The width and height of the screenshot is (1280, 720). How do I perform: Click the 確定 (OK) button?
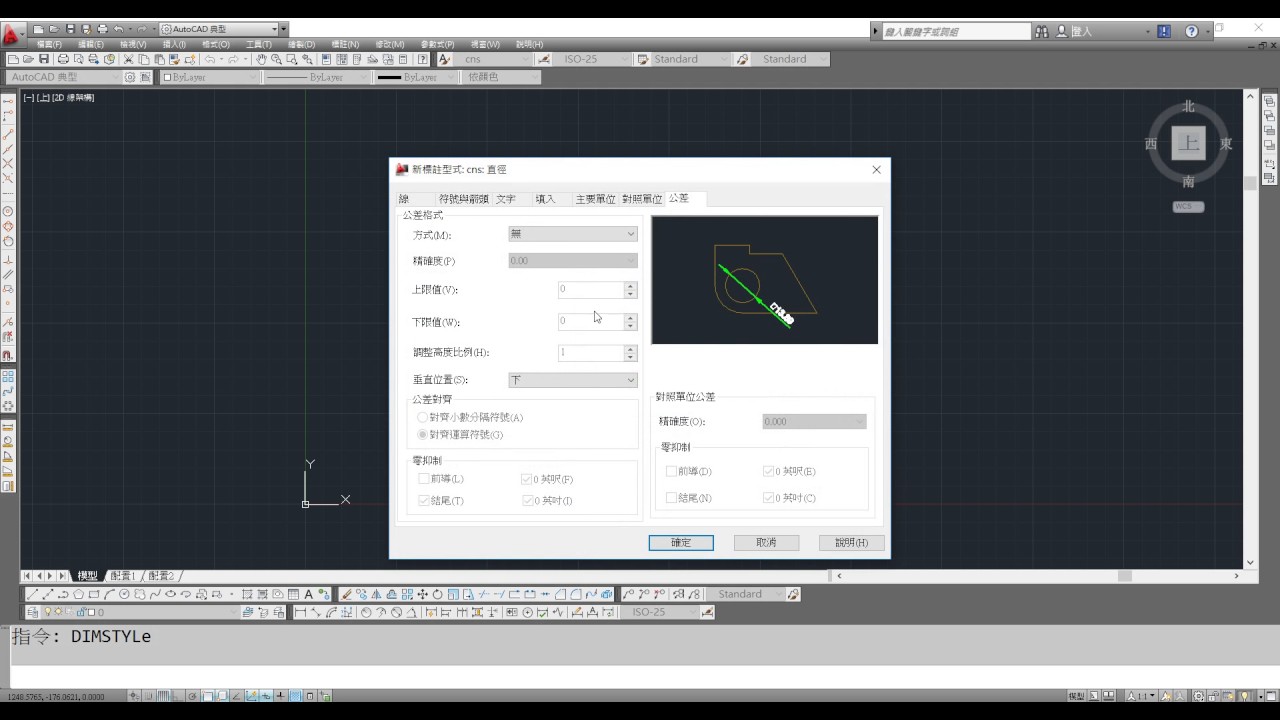pyautogui.click(x=681, y=542)
